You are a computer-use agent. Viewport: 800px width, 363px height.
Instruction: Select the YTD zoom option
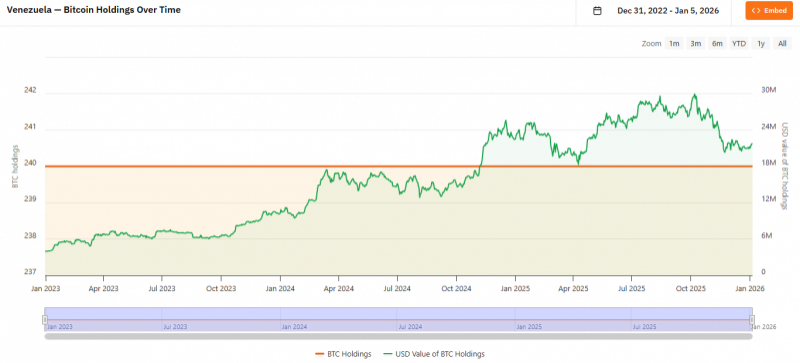tap(739, 44)
